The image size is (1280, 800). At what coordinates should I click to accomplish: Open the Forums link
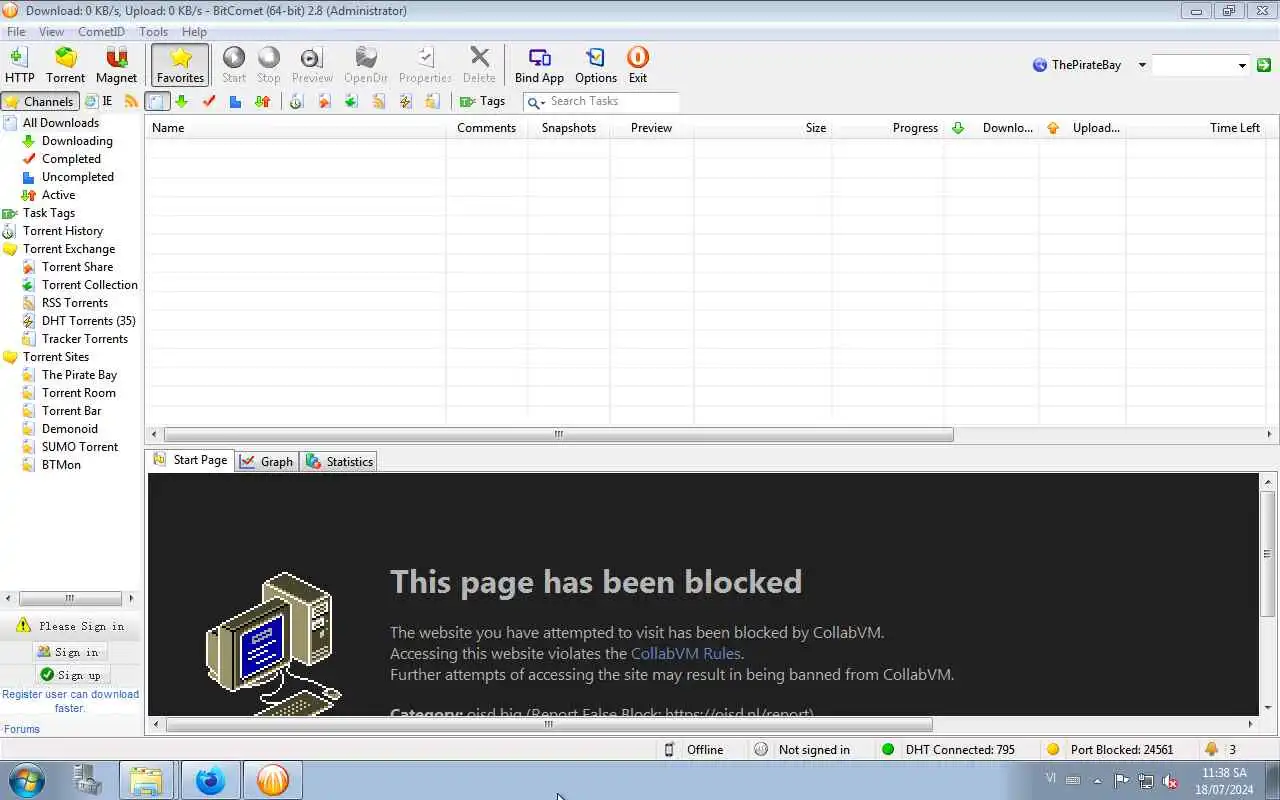[22, 729]
